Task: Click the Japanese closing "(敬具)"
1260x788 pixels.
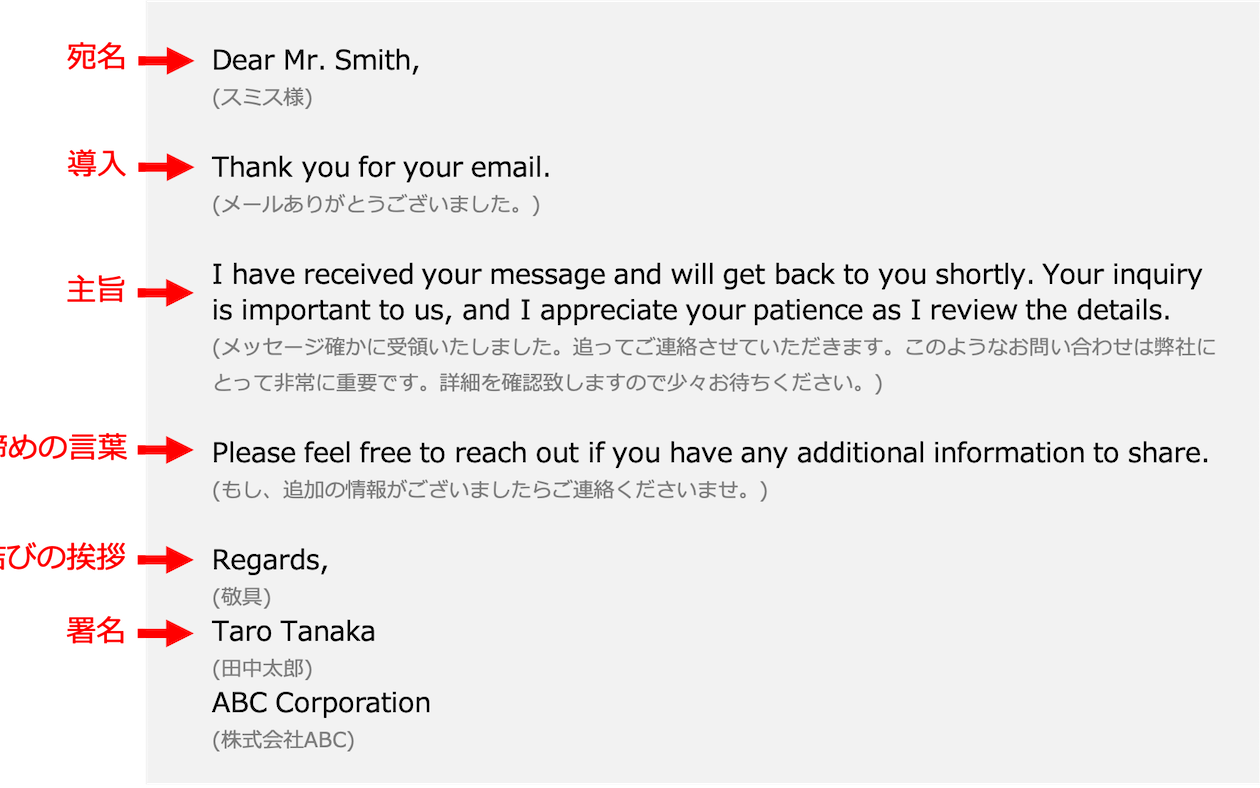Action: 242,597
